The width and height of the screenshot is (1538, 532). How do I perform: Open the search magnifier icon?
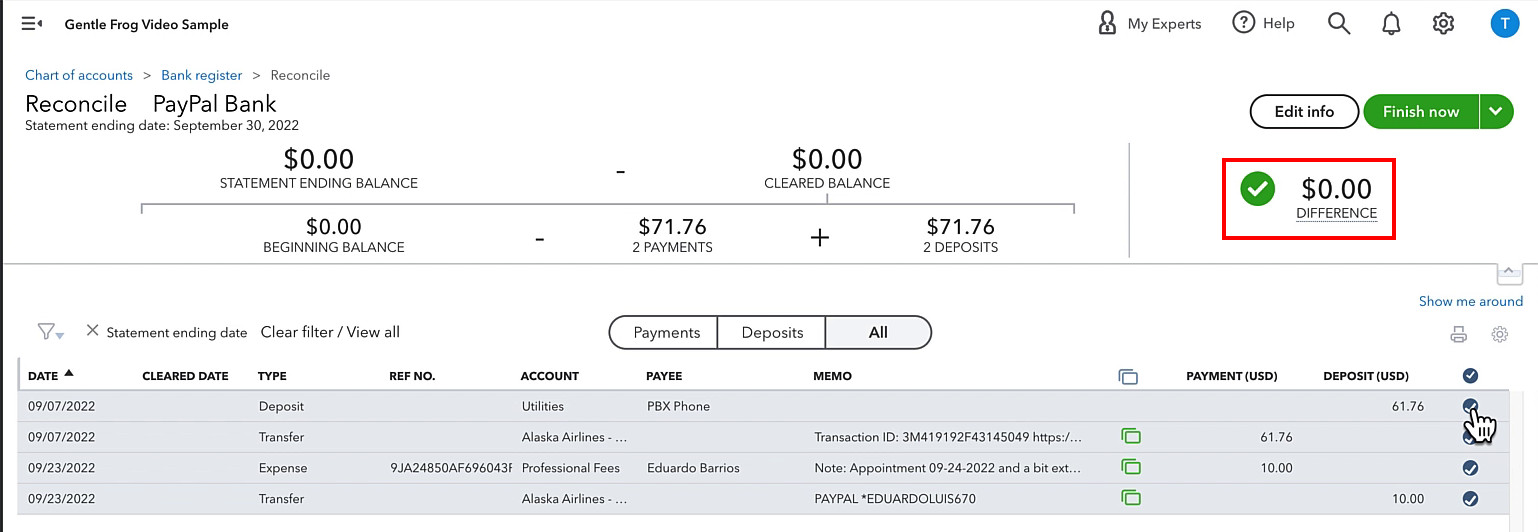tap(1339, 23)
